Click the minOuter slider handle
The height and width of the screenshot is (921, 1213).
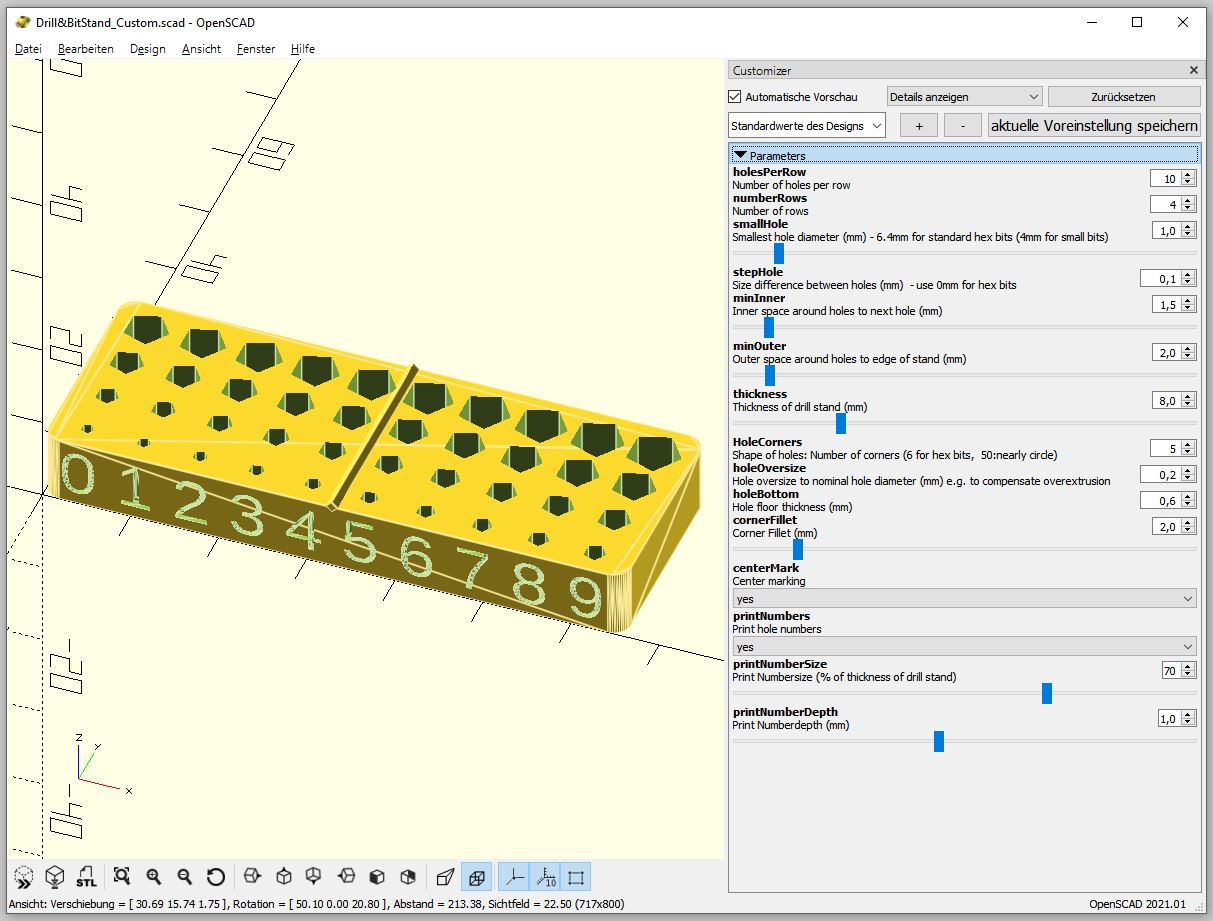[770, 375]
